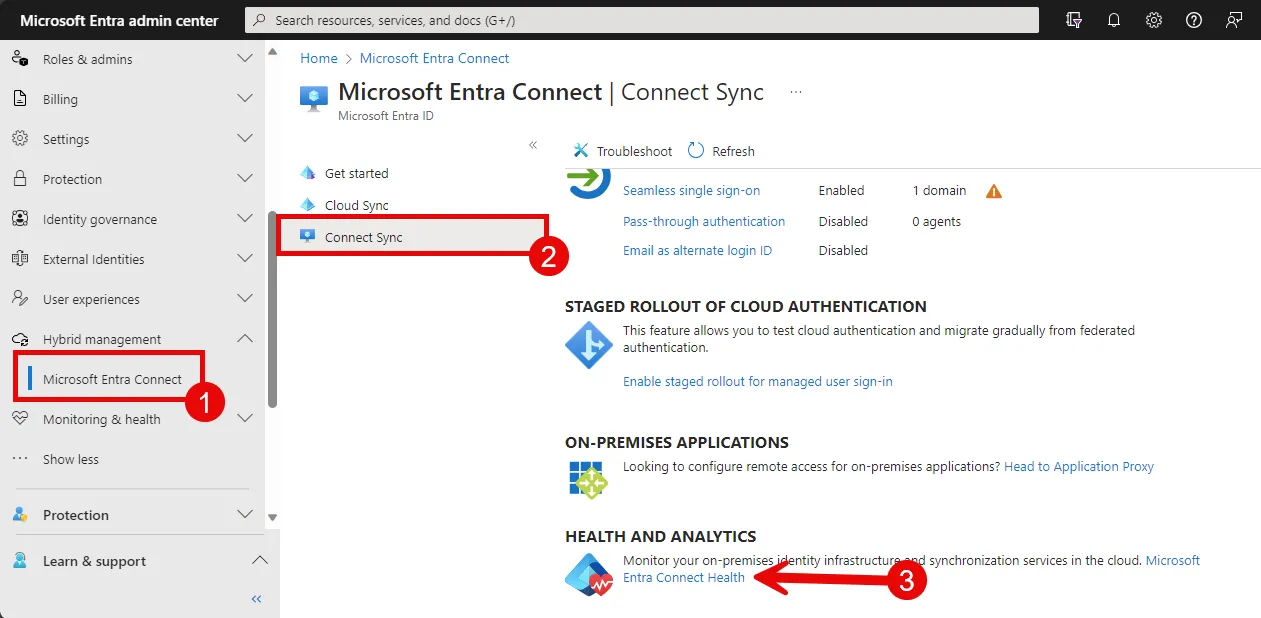Open Pass-through authentication link
1261x618 pixels.
[x=704, y=221]
